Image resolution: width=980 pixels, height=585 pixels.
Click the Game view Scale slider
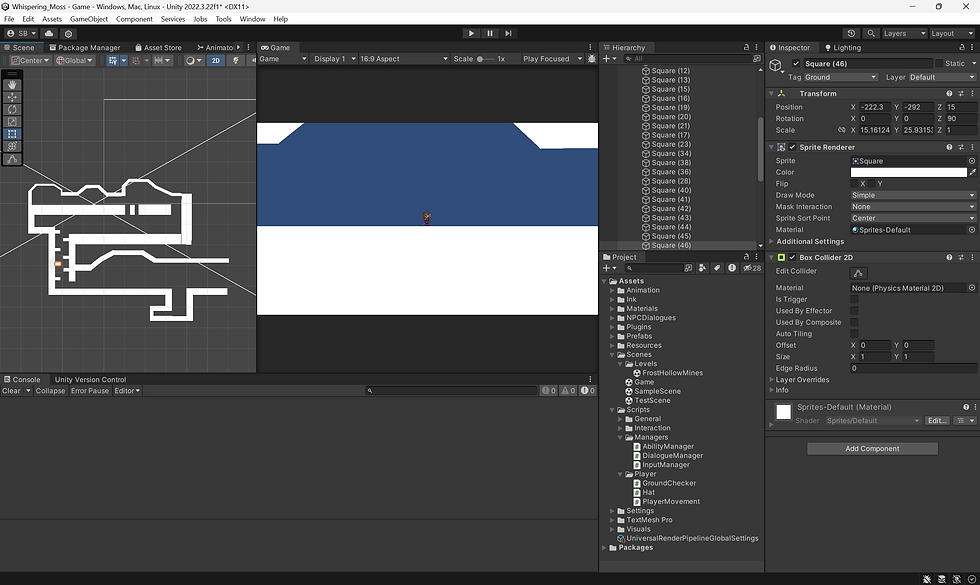[486, 59]
